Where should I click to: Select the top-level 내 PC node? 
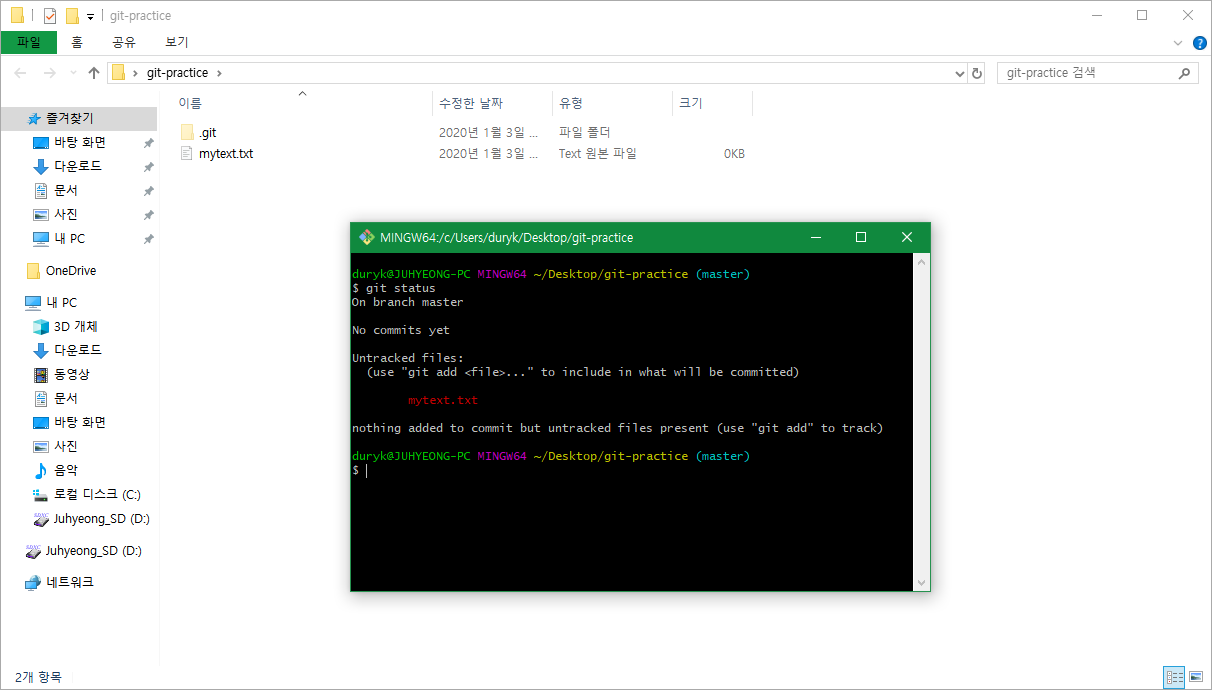[x=61, y=303]
